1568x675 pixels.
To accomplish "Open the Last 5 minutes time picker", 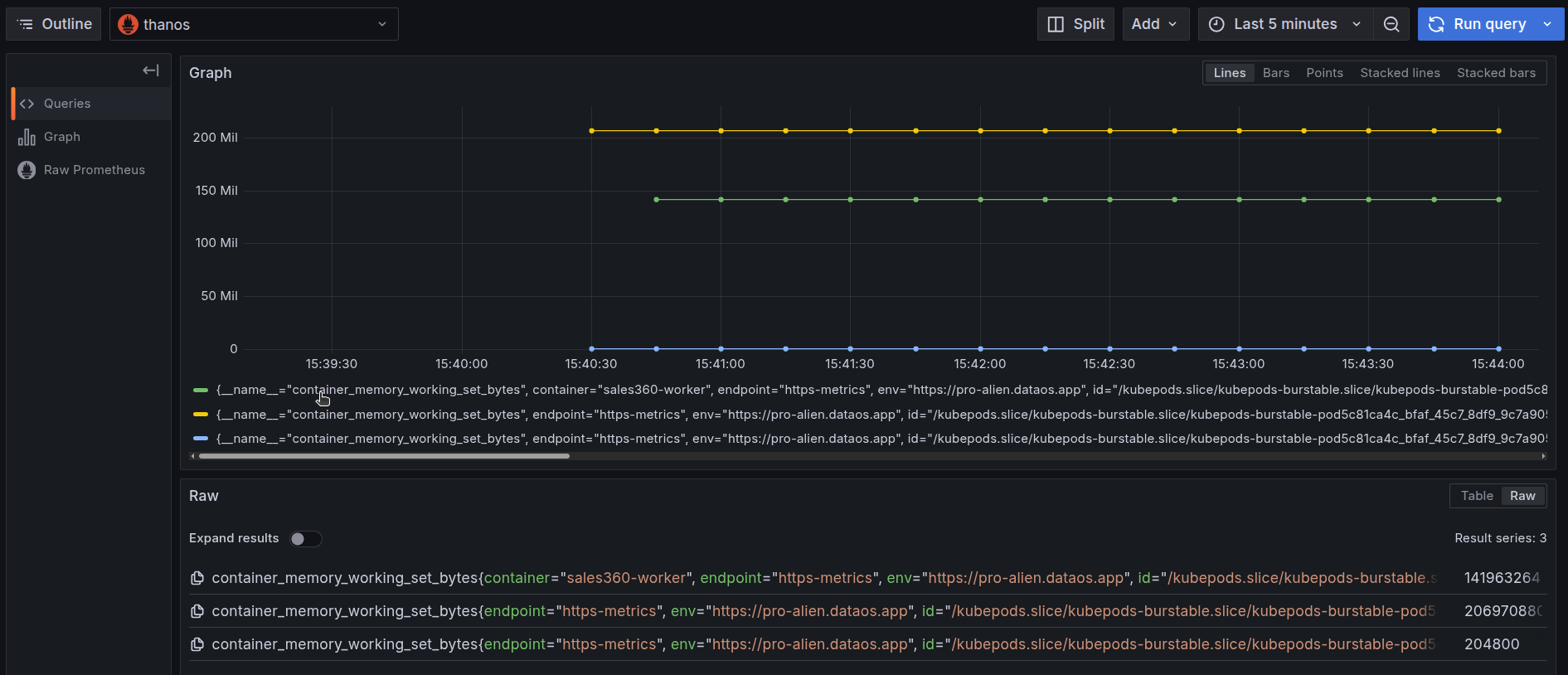I will tap(1284, 24).
